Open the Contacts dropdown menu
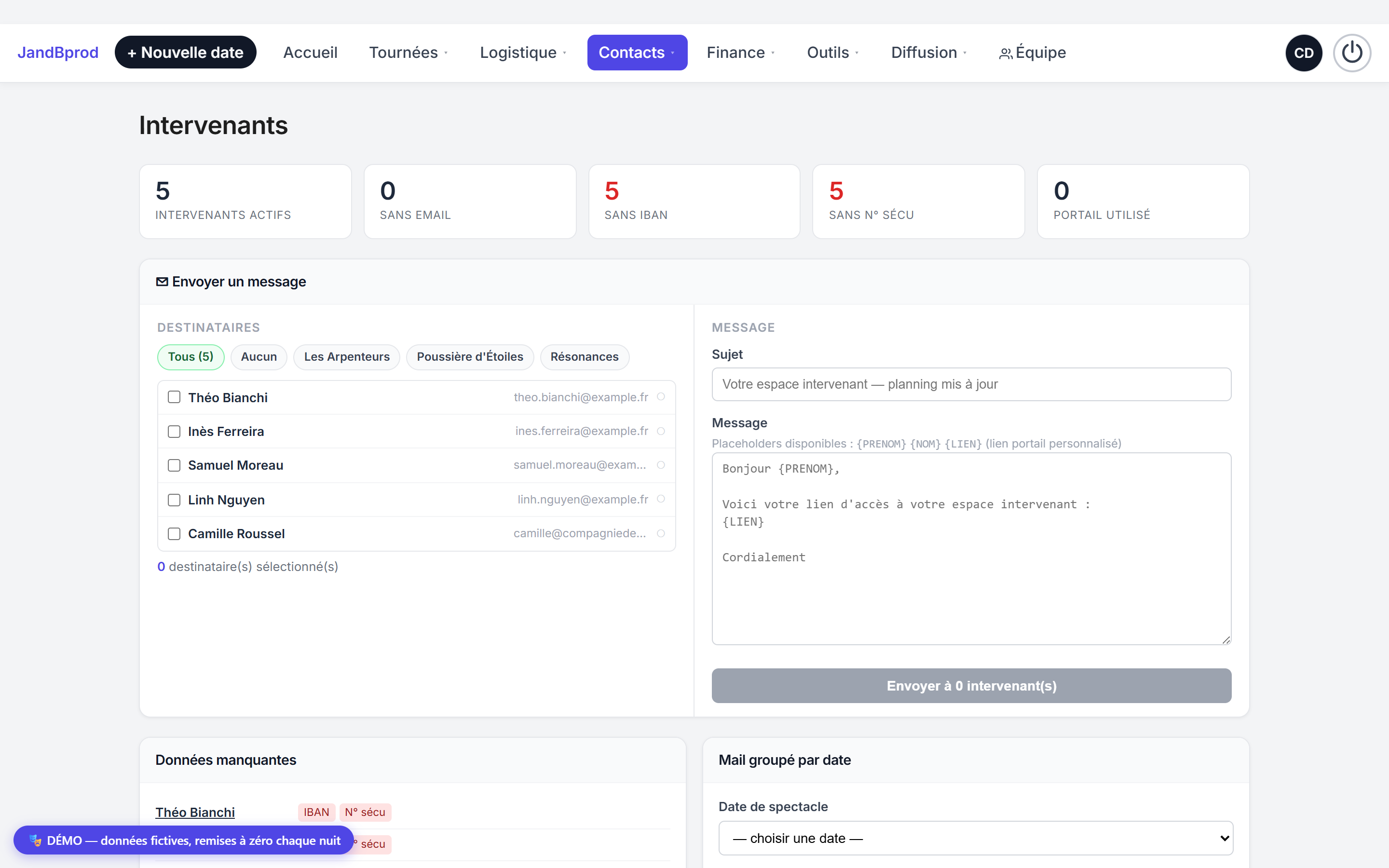The height and width of the screenshot is (868, 1389). click(637, 52)
